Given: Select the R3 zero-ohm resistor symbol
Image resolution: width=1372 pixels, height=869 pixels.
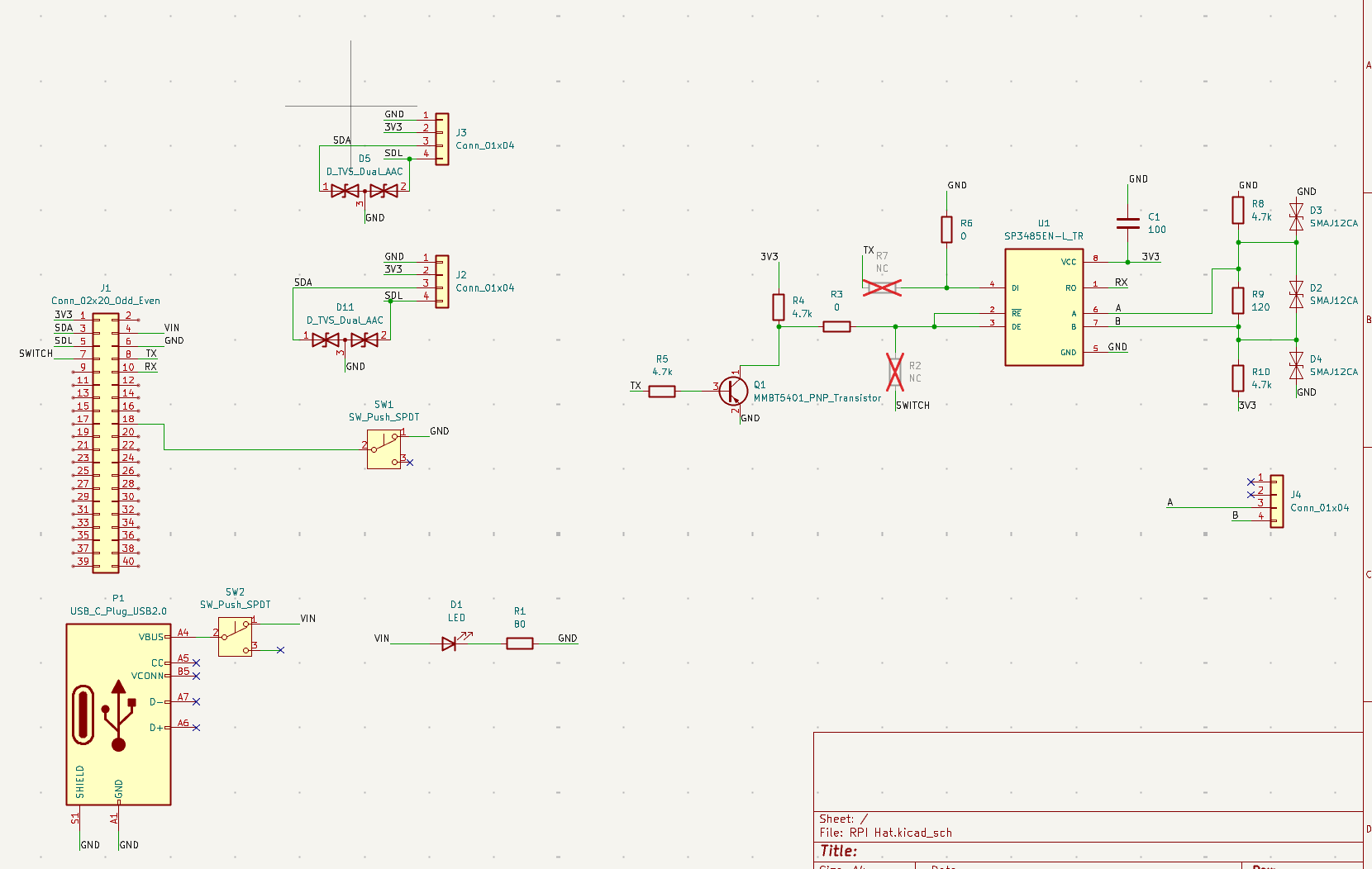Looking at the screenshot, I should point(837,326).
